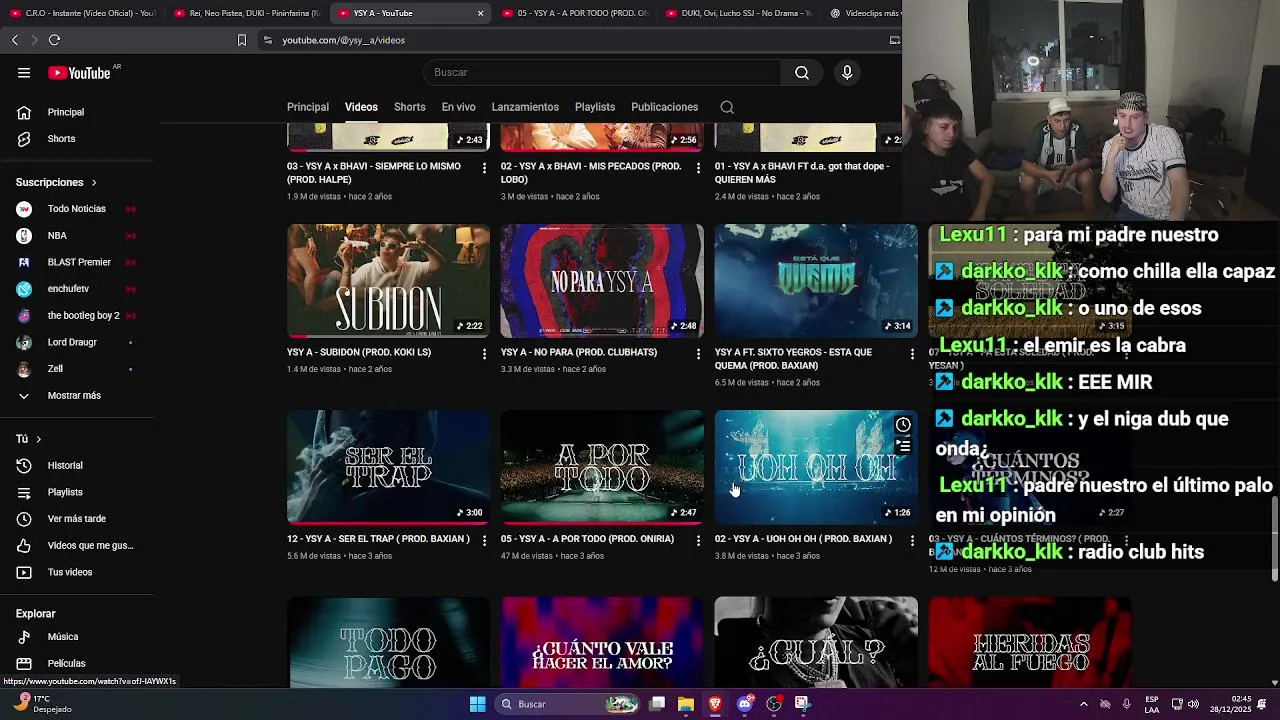Click the Windows taskbar Buscar search box
Viewport: 1280px width, 720px height.
(x=567, y=704)
